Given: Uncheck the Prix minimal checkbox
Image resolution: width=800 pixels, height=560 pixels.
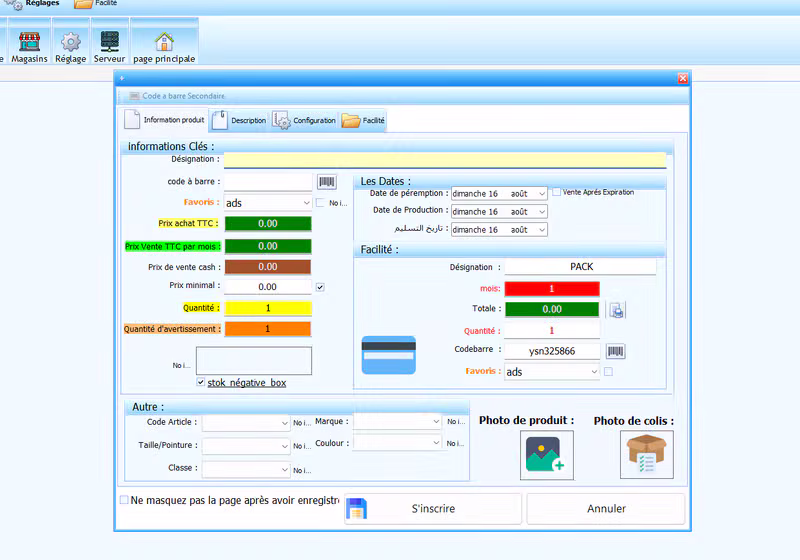Looking at the screenshot, I should 320,287.
